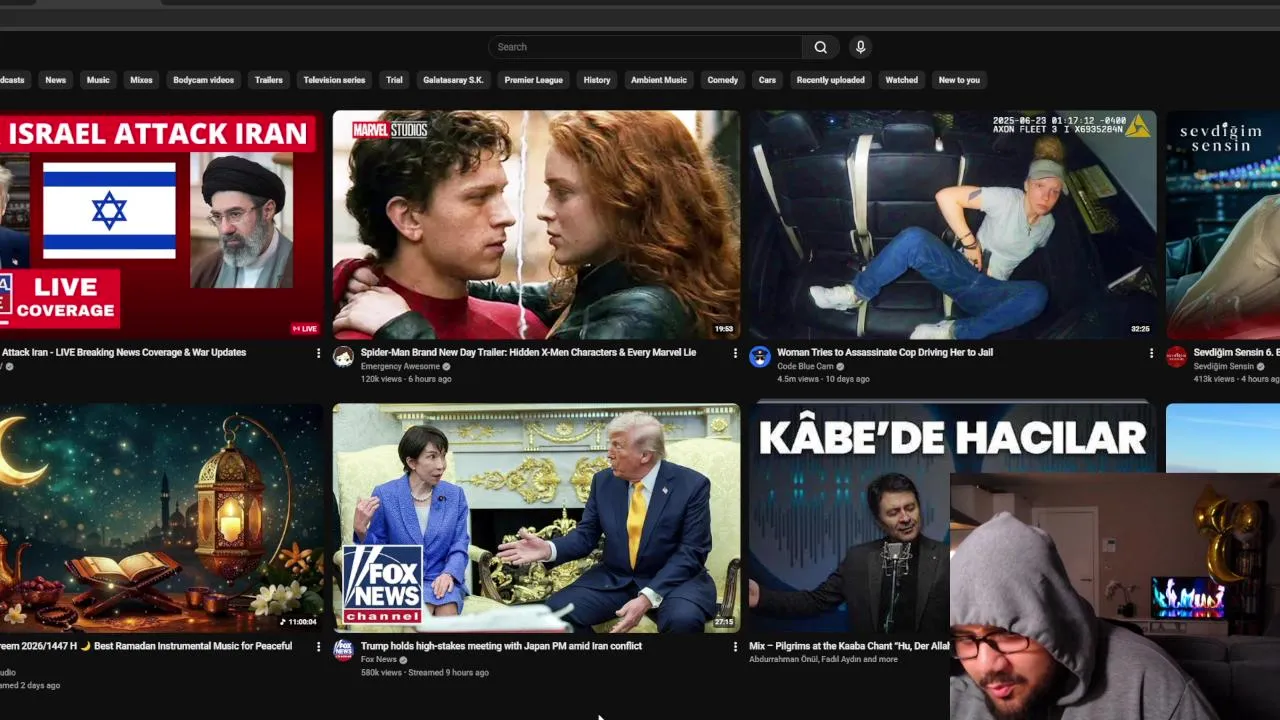Click the search magnifier button
This screenshot has height=720, width=1280.
pos(820,47)
